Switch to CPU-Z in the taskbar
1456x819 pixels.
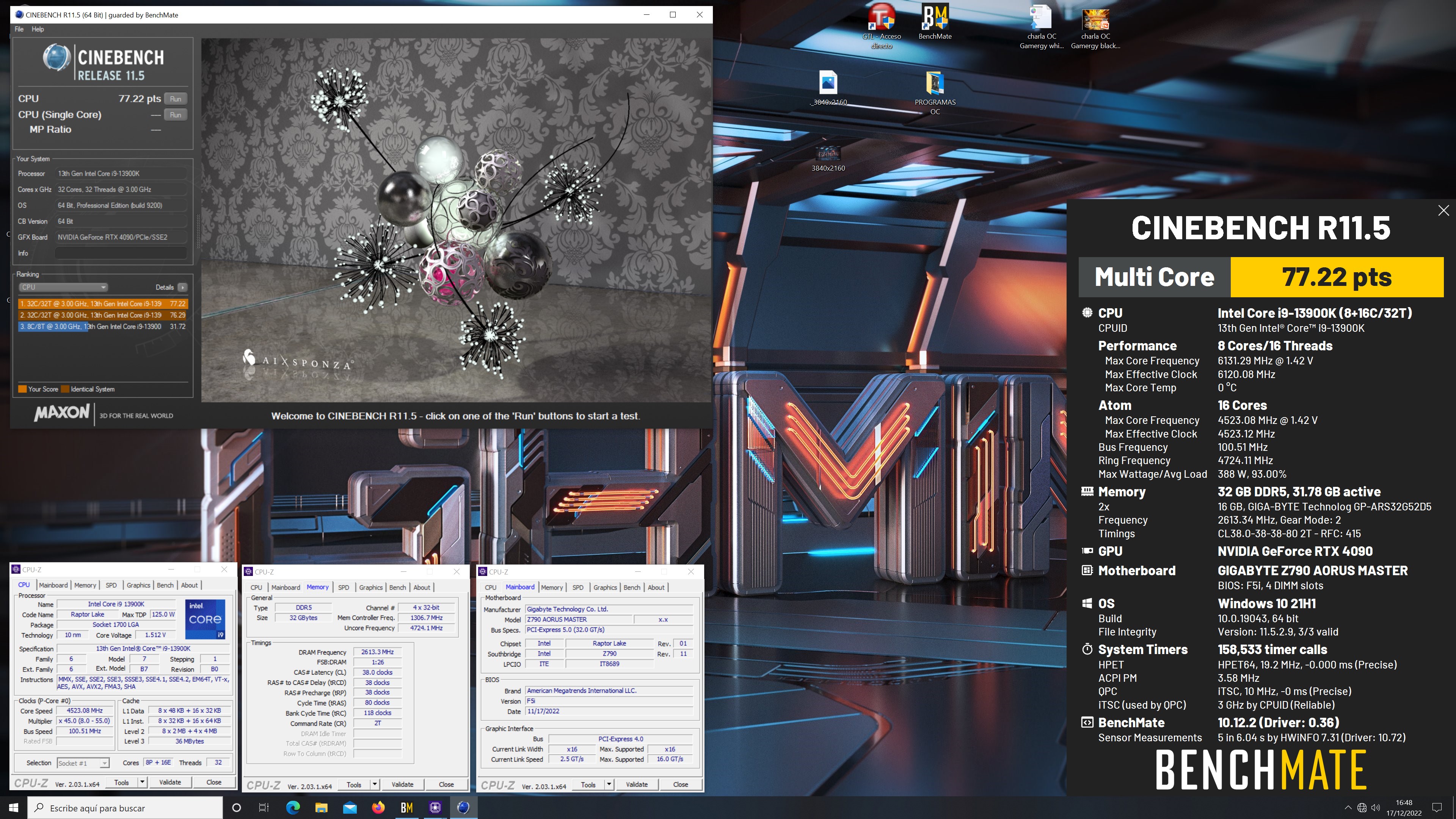tap(435, 808)
